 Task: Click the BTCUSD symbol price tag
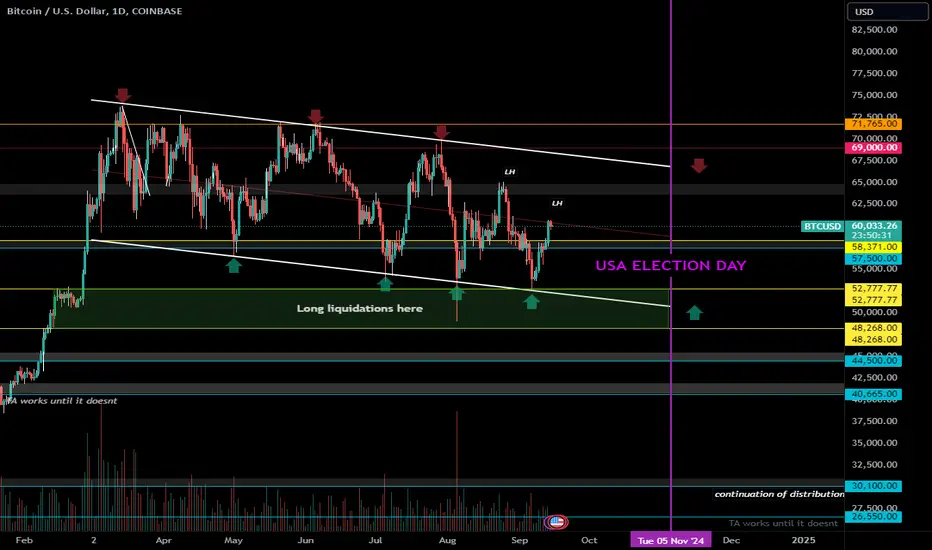click(x=823, y=226)
